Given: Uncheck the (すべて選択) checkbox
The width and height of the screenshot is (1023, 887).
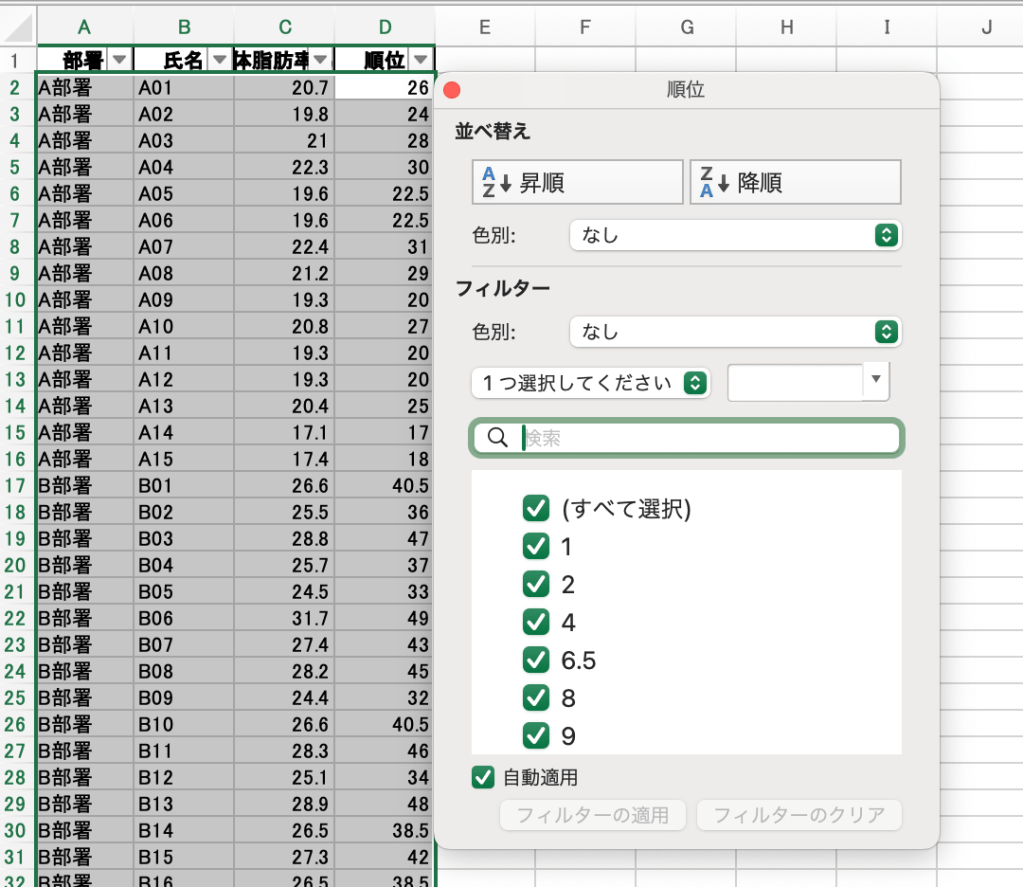Looking at the screenshot, I should point(536,508).
